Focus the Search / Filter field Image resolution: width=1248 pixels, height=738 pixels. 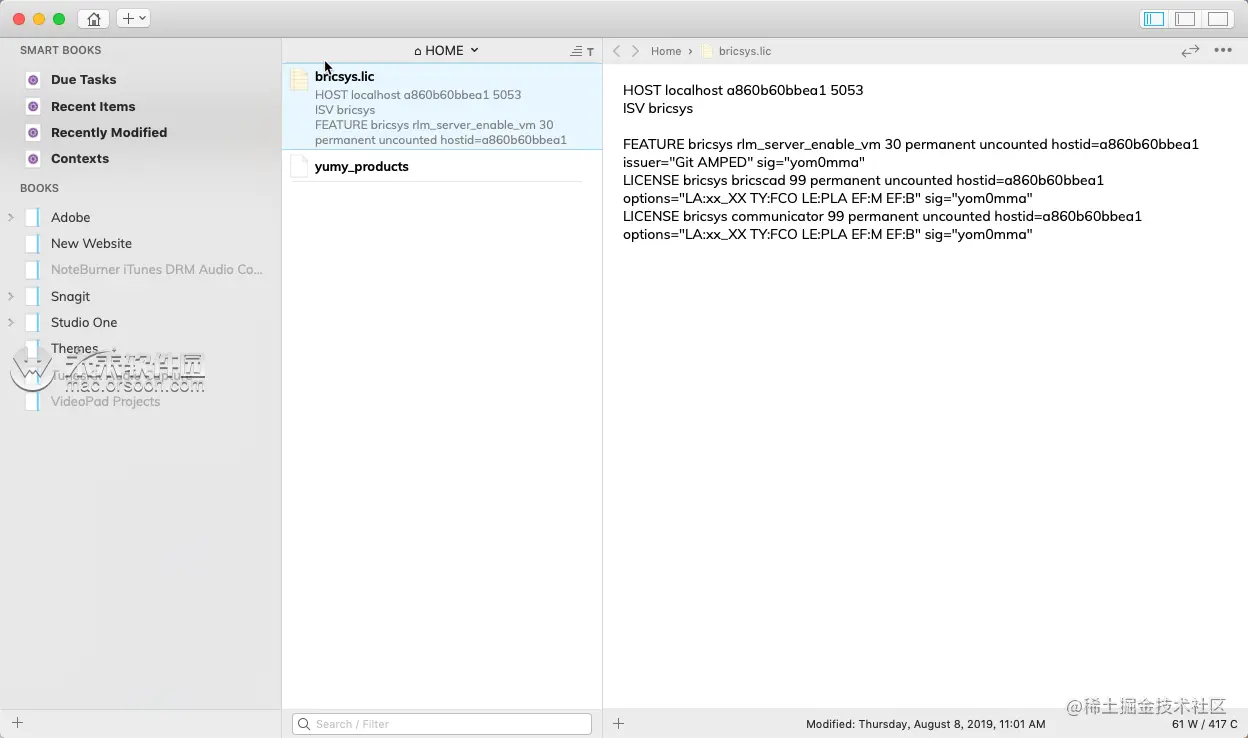[x=442, y=724]
